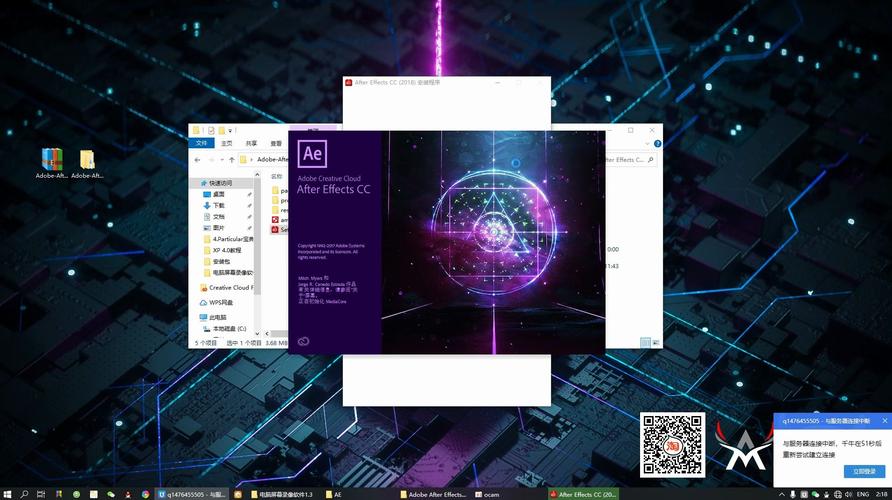Click the Adobe-Aft address bar path

[x=272, y=160]
